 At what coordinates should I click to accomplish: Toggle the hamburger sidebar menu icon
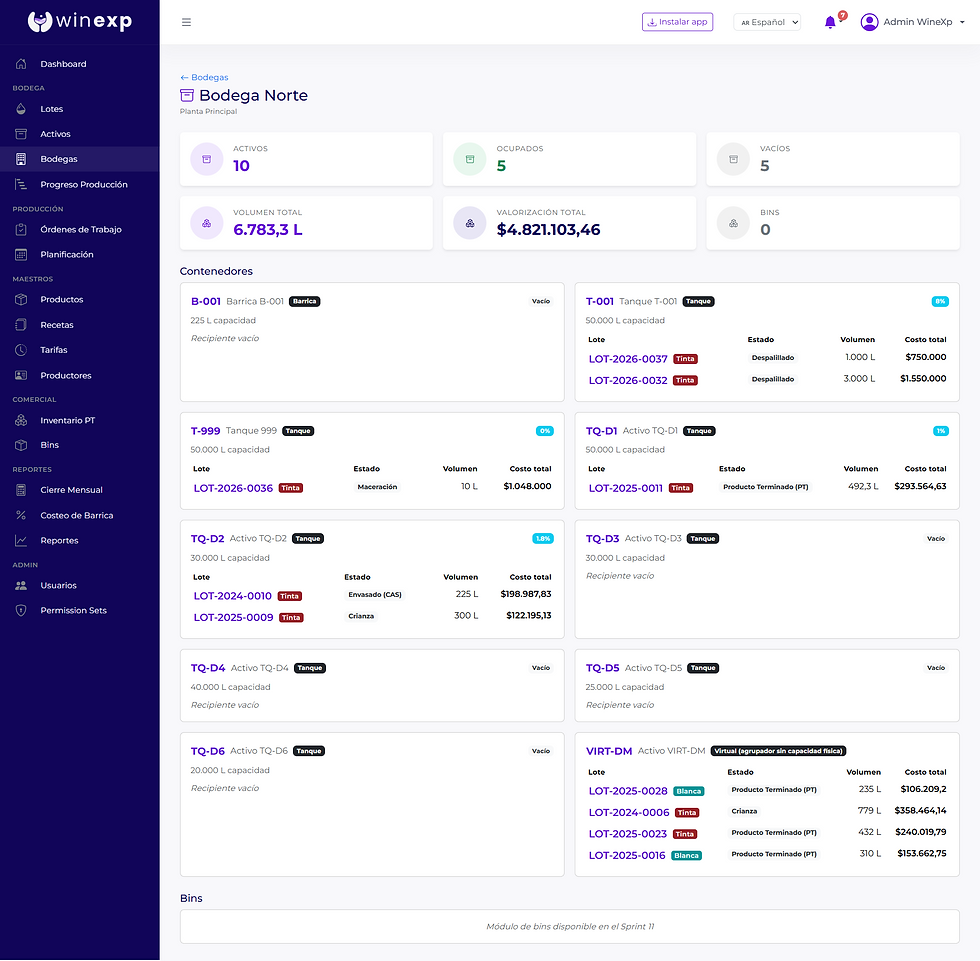coord(186,22)
